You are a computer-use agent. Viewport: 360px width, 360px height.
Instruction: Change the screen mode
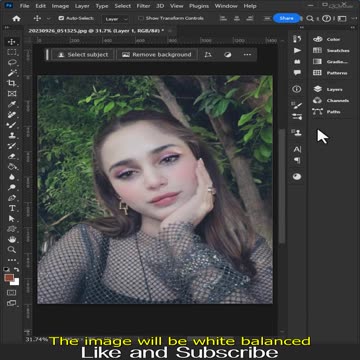(12, 303)
